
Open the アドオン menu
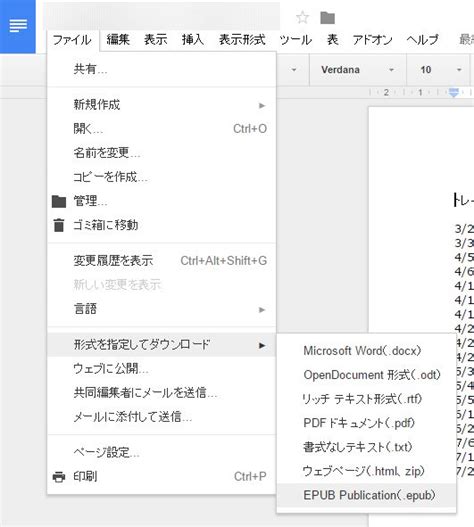pyautogui.click(x=372, y=40)
